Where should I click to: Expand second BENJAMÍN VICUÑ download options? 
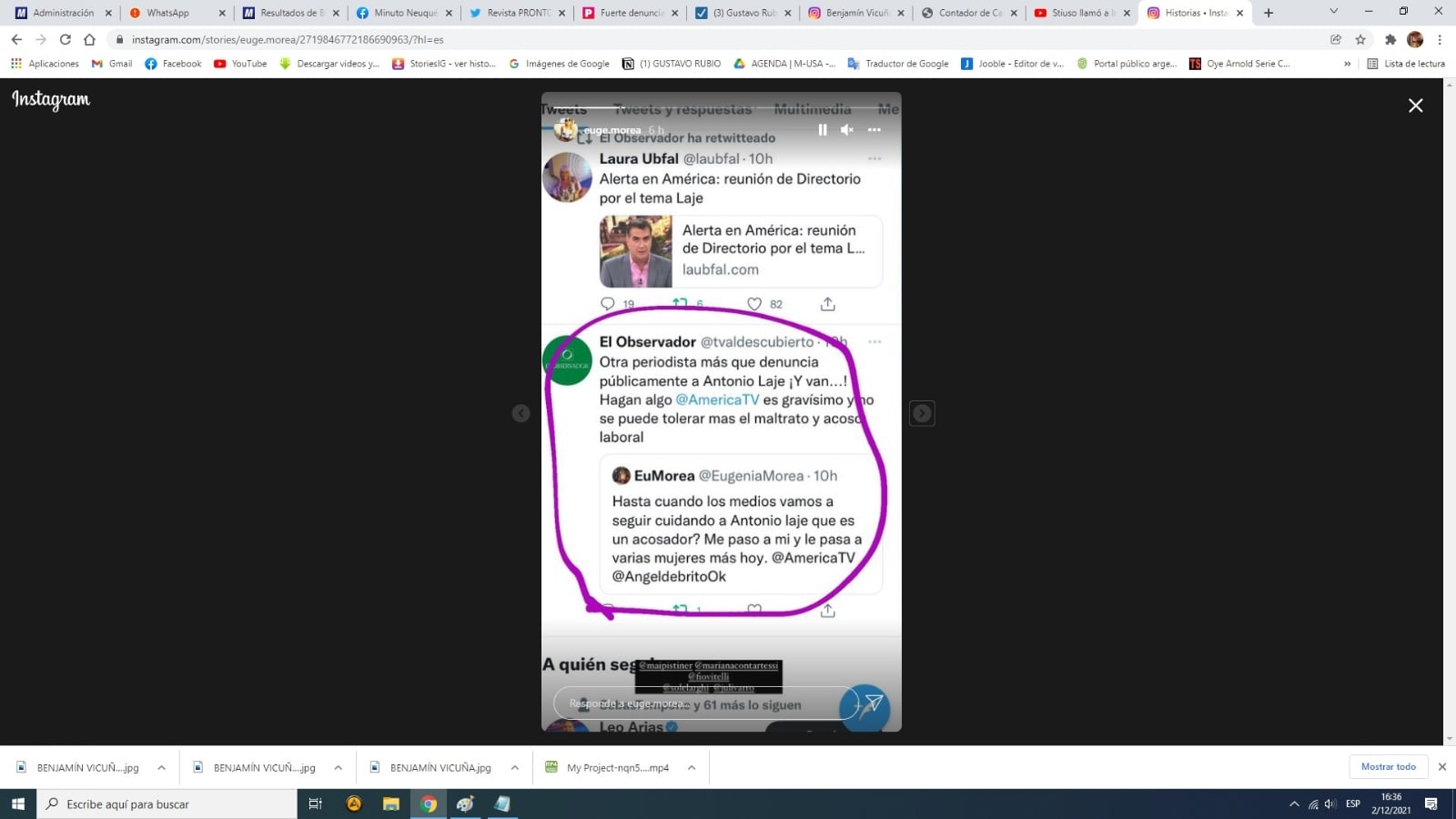tap(338, 768)
